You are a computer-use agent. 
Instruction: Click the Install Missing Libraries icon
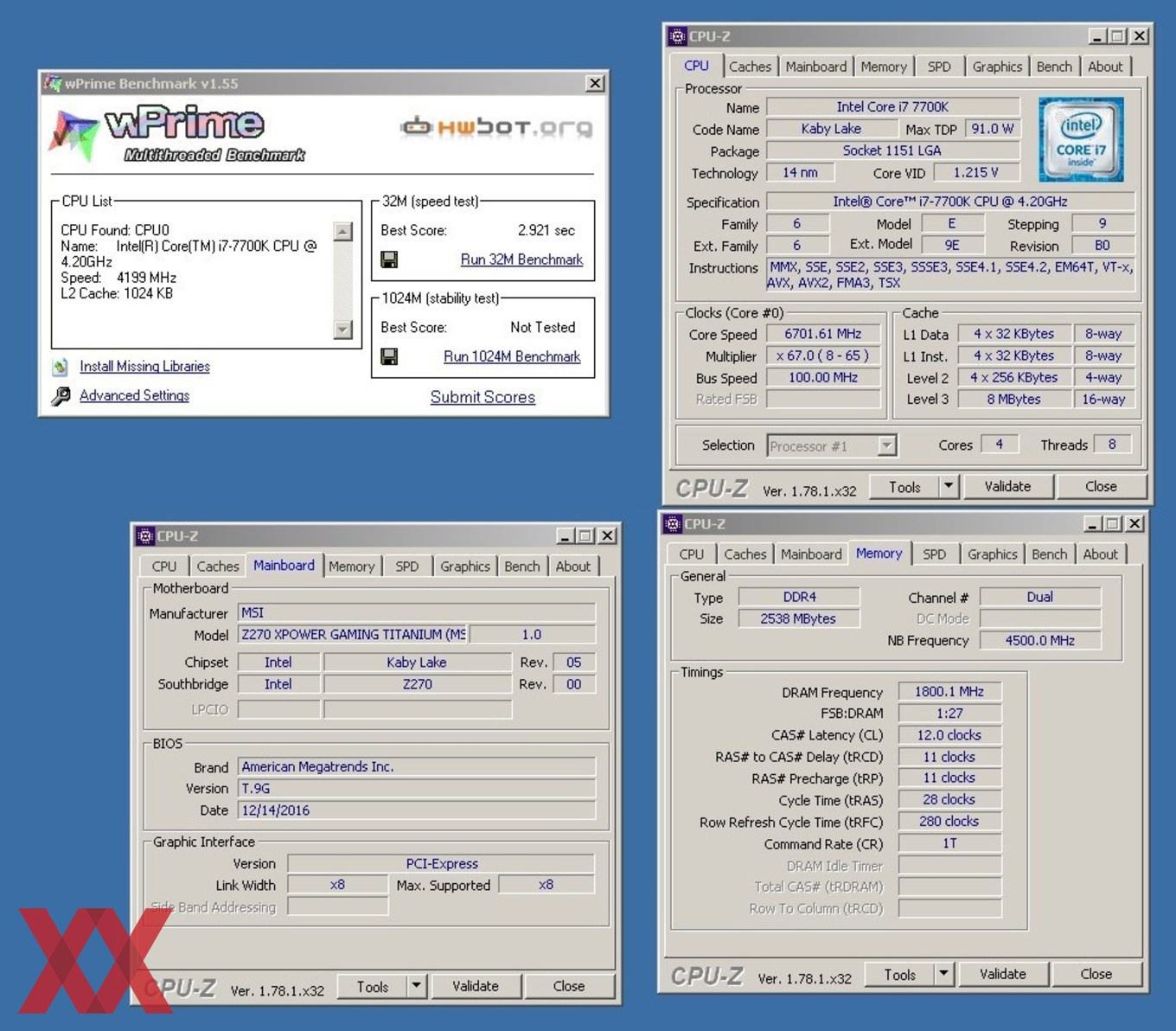60,367
